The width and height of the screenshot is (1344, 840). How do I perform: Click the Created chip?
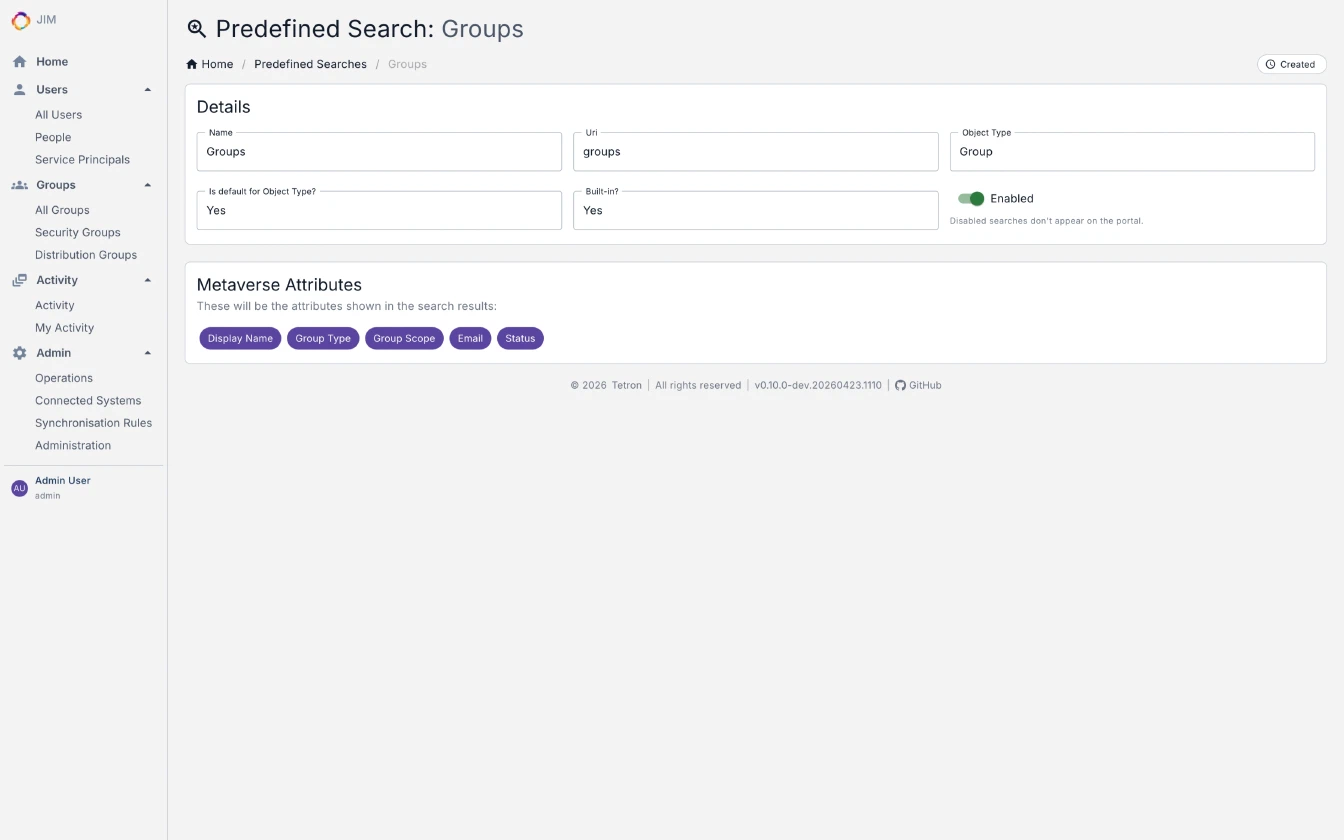click(x=1292, y=63)
